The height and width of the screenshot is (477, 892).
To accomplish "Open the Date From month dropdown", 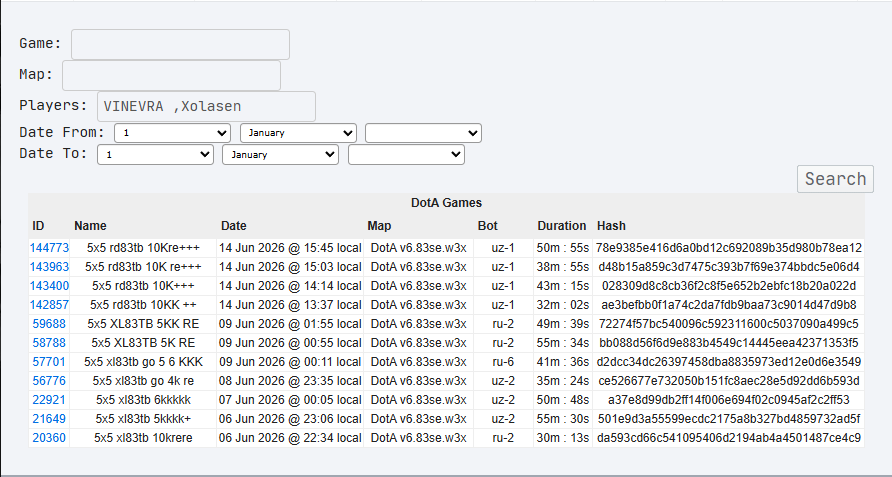I will click(x=298, y=133).
